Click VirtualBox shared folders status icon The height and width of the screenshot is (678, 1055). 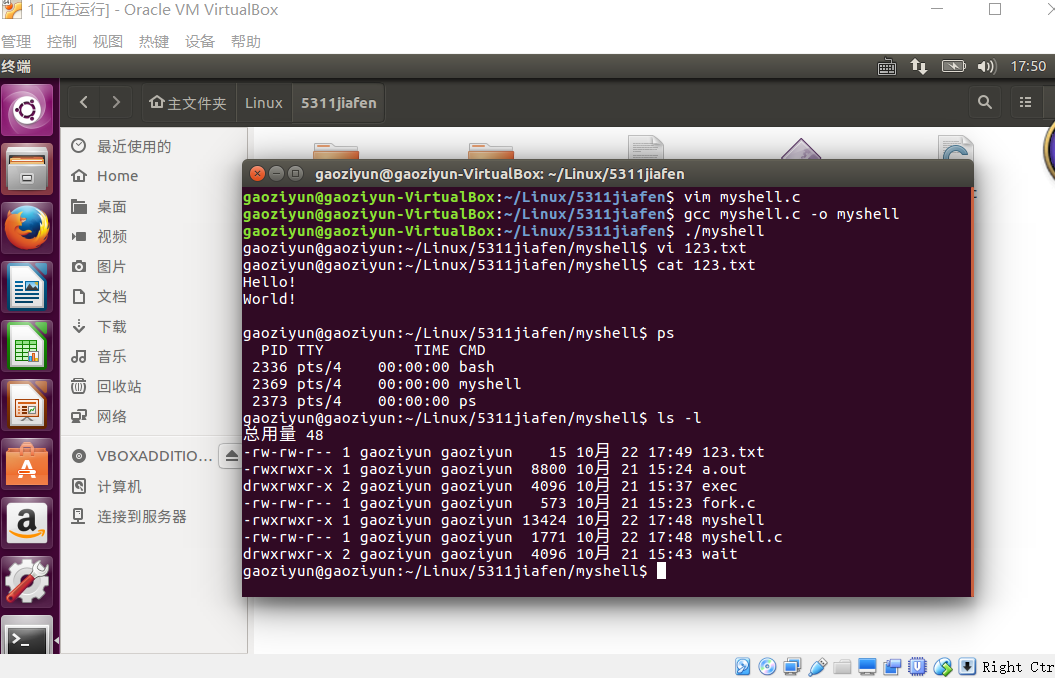tap(842, 667)
